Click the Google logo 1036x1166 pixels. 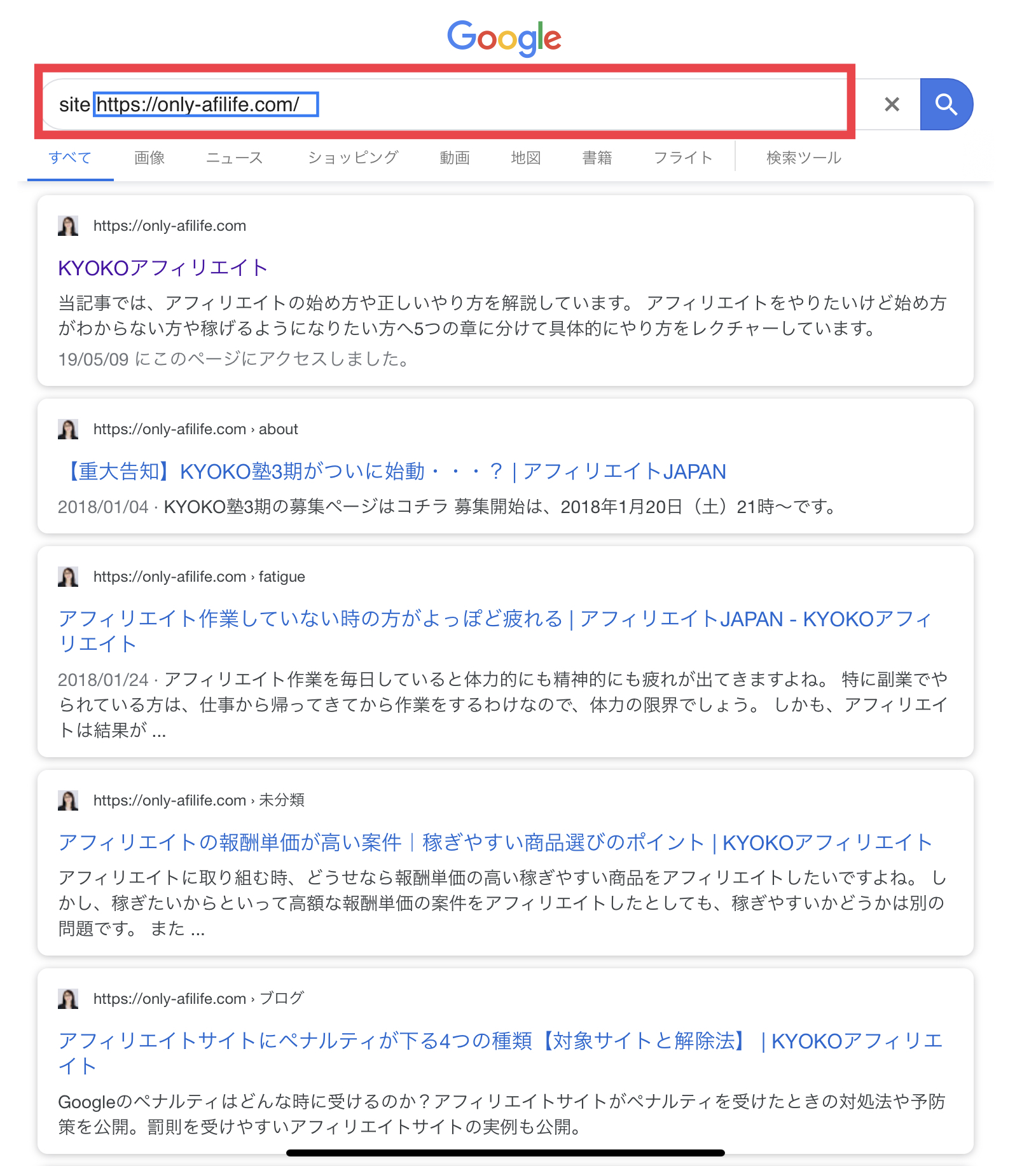coord(504,38)
